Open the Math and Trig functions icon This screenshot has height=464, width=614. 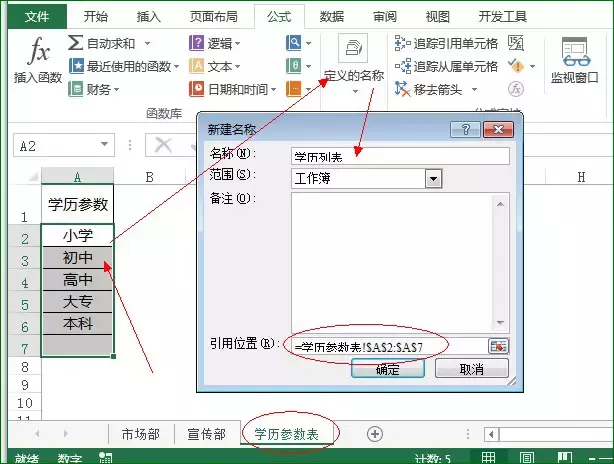(293, 66)
